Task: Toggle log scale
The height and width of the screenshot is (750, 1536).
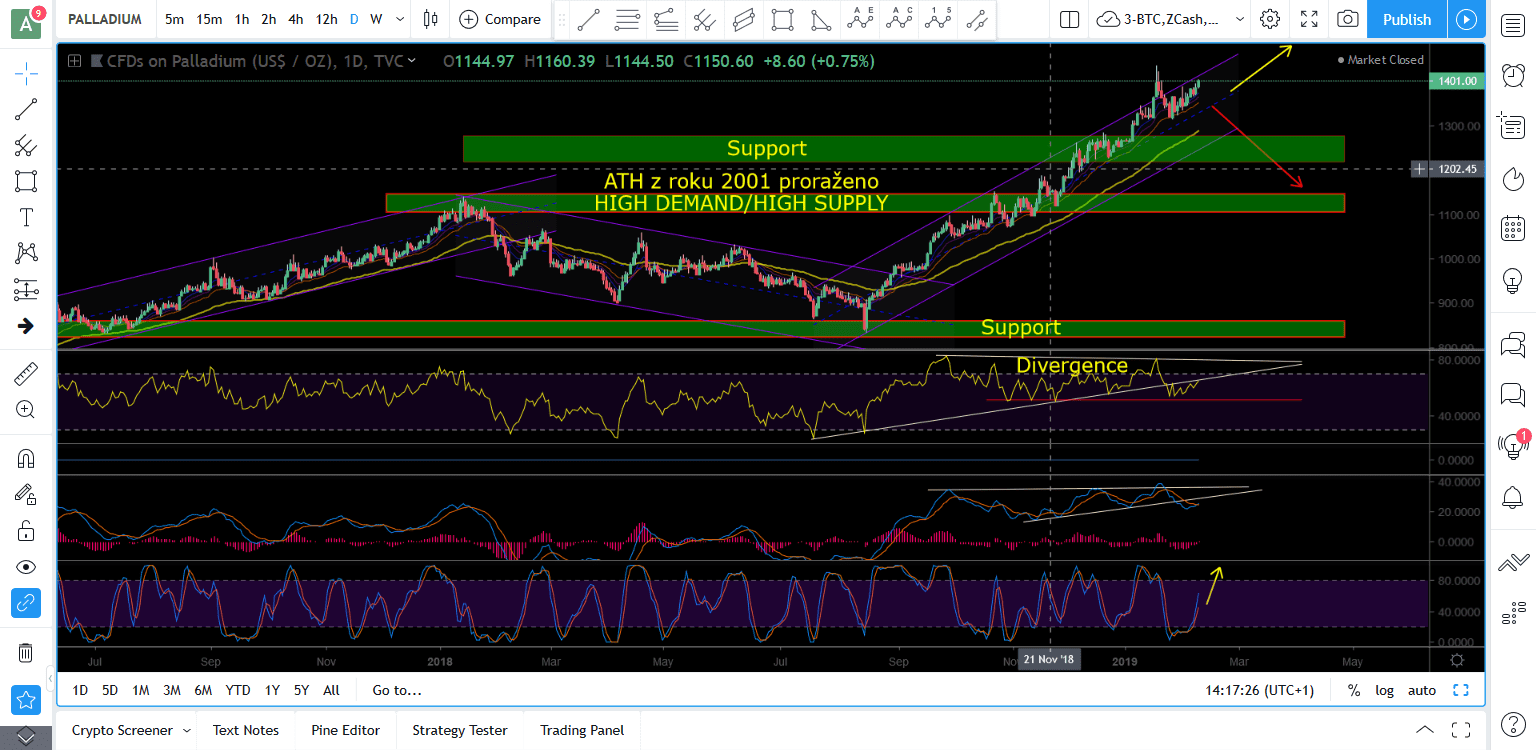Action: click(1385, 690)
